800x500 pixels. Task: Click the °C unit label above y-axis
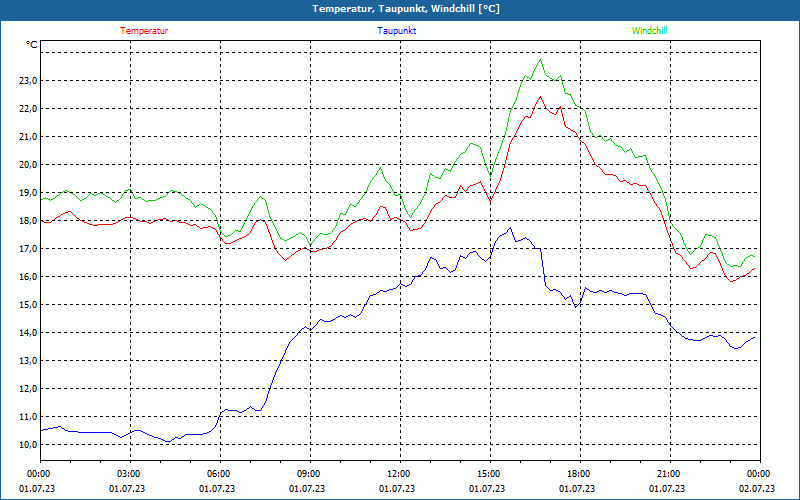pyautogui.click(x=32, y=45)
